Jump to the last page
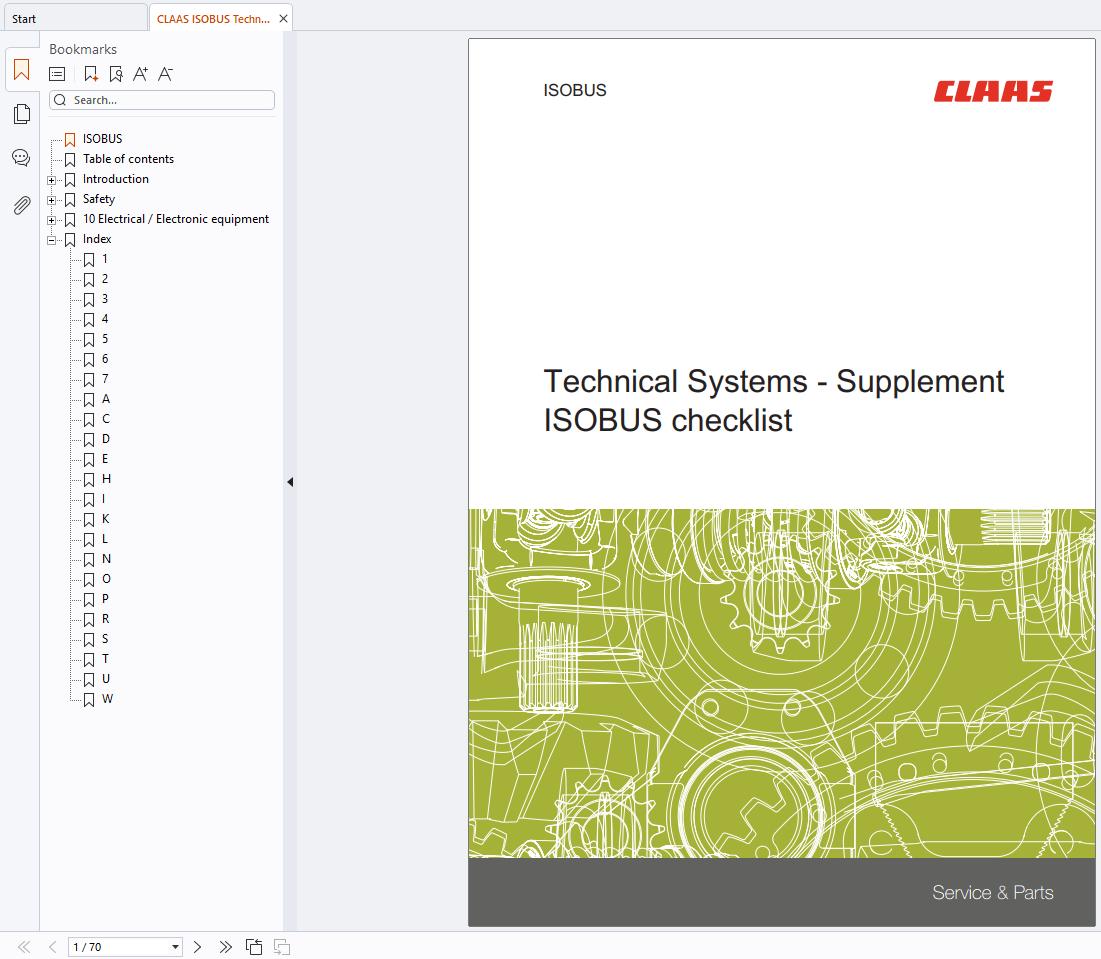The image size is (1101, 959). coord(225,947)
